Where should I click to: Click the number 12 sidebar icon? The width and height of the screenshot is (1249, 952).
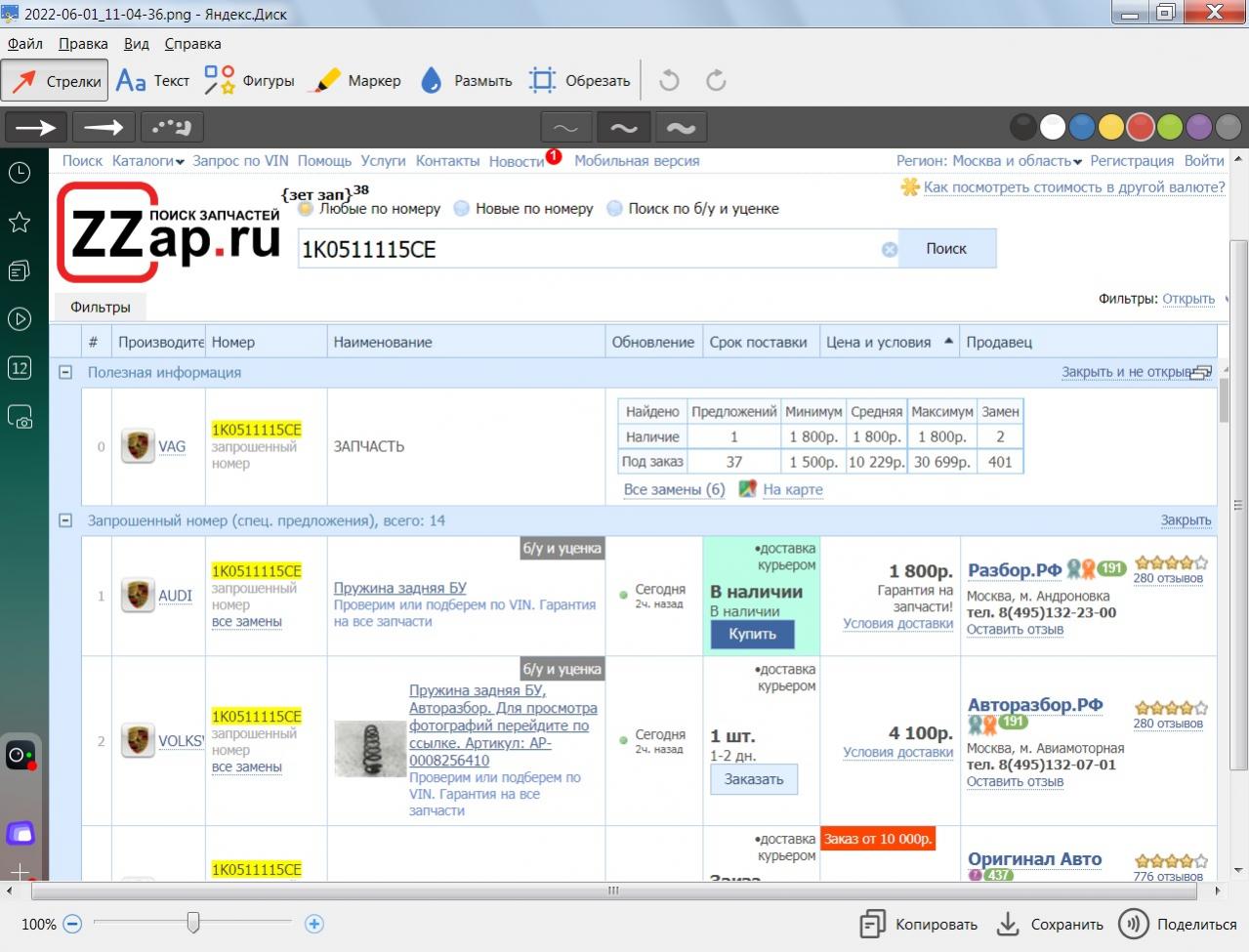[20, 367]
